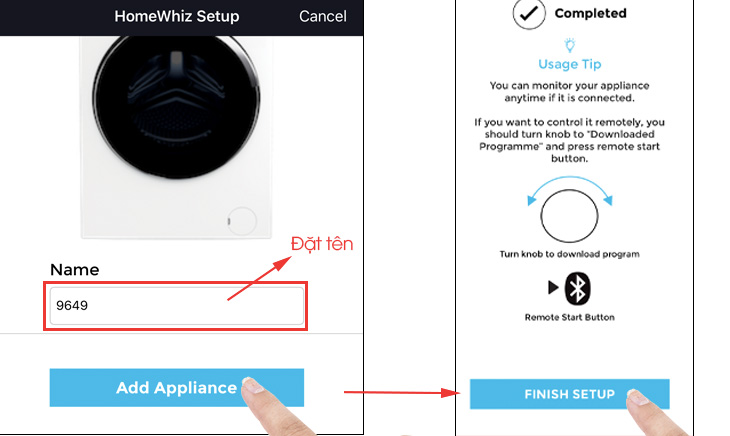
Task: Click the Usage Tip heading text
Action: 570,64
